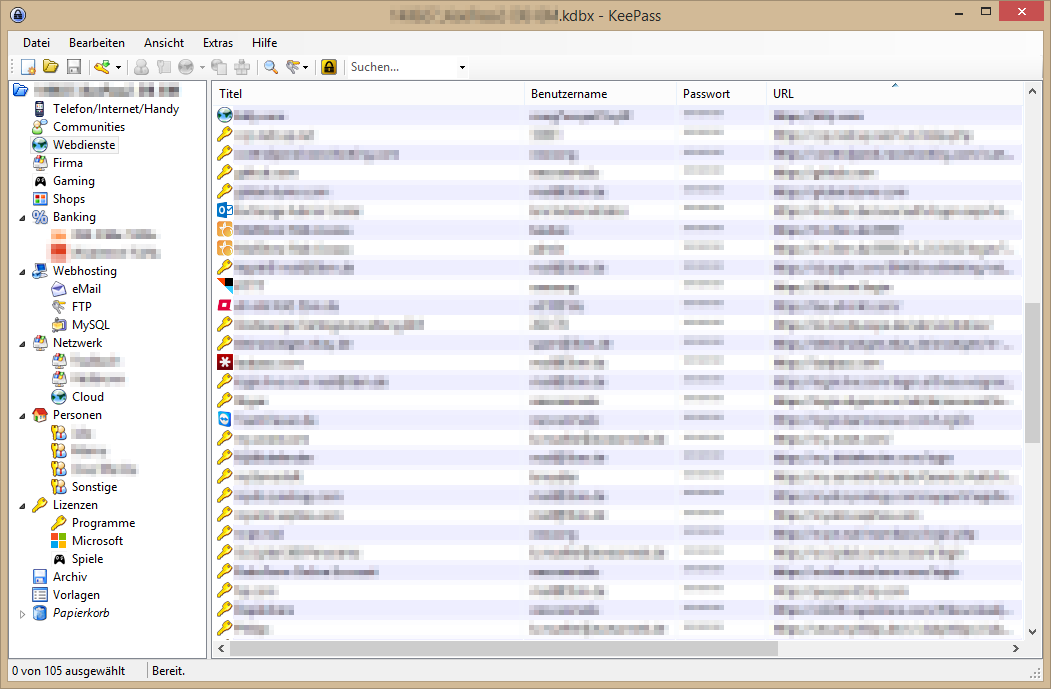The height and width of the screenshot is (689, 1051).
Task: Click the Banking group percent icon
Action: point(40,217)
